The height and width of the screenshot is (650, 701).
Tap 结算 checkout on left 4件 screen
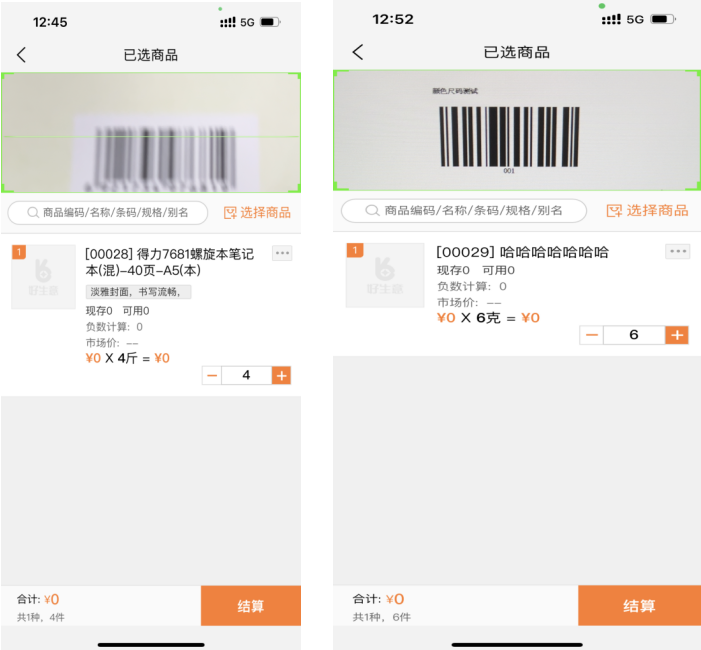coord(251,606)
